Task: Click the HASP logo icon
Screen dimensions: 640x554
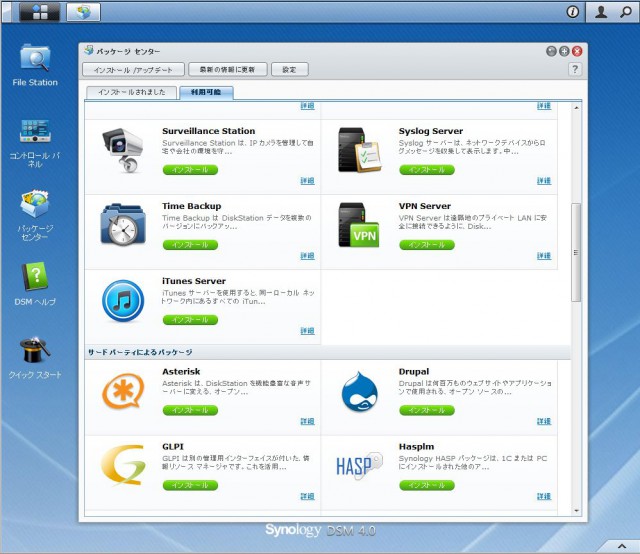Action: 359,466
